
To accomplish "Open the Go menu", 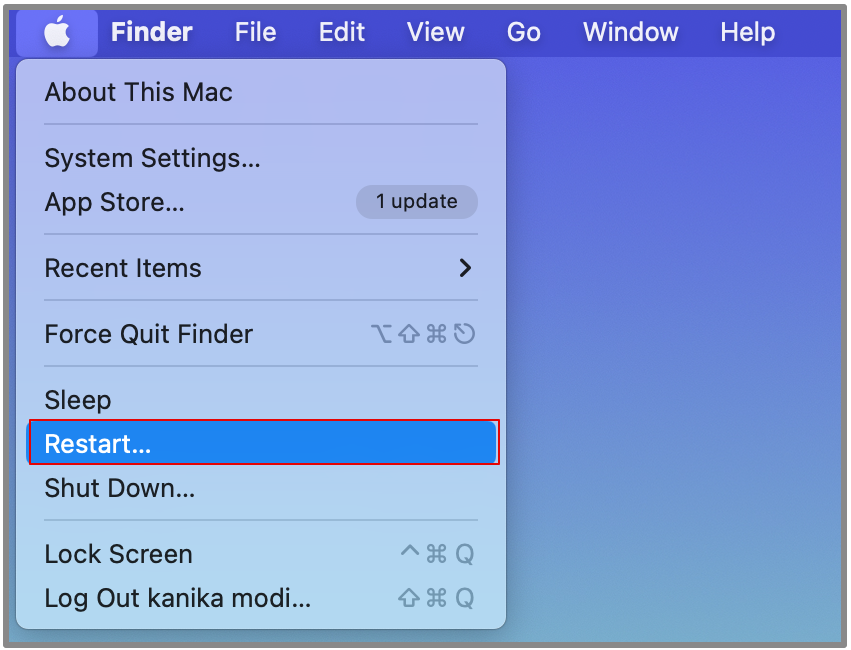I will [x=523, y=32].
